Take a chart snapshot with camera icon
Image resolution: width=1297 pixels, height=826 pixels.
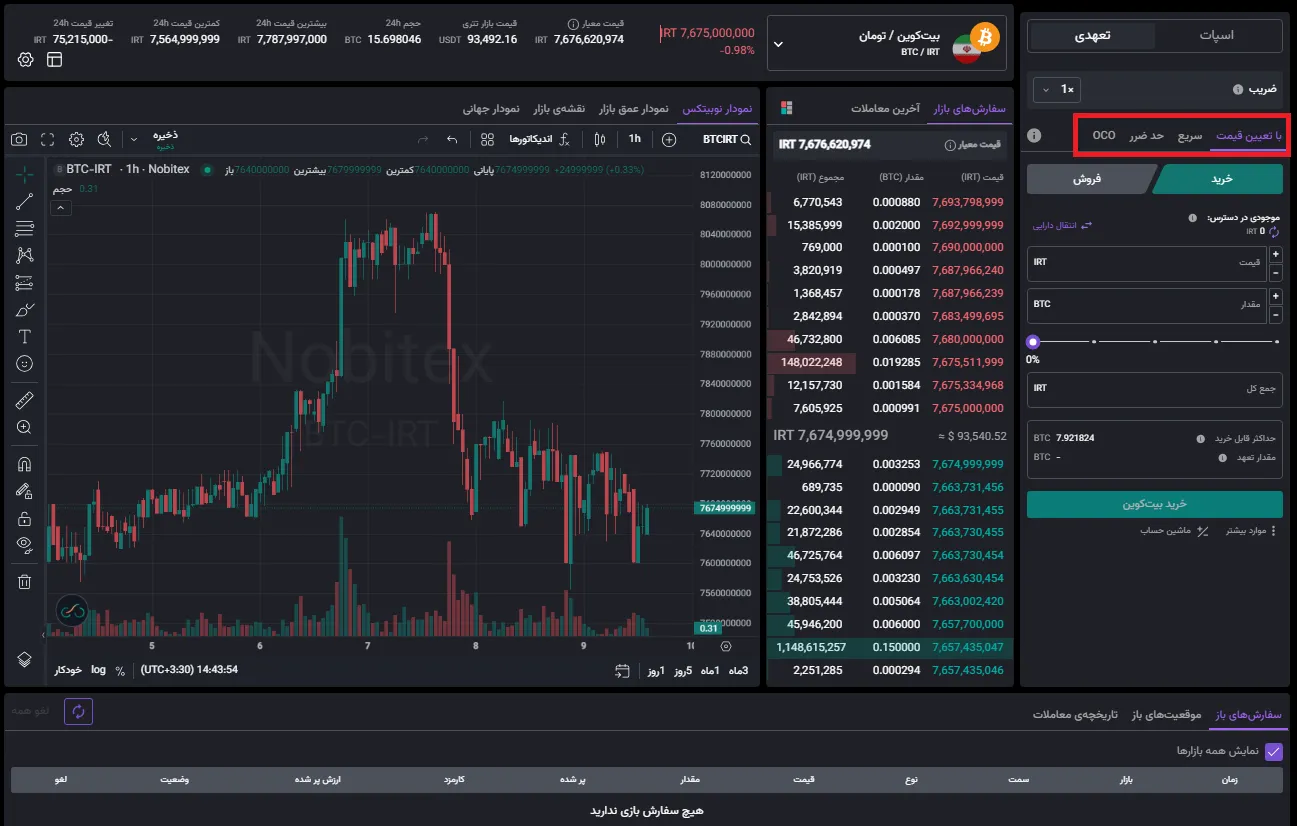[x=18, y=140]
